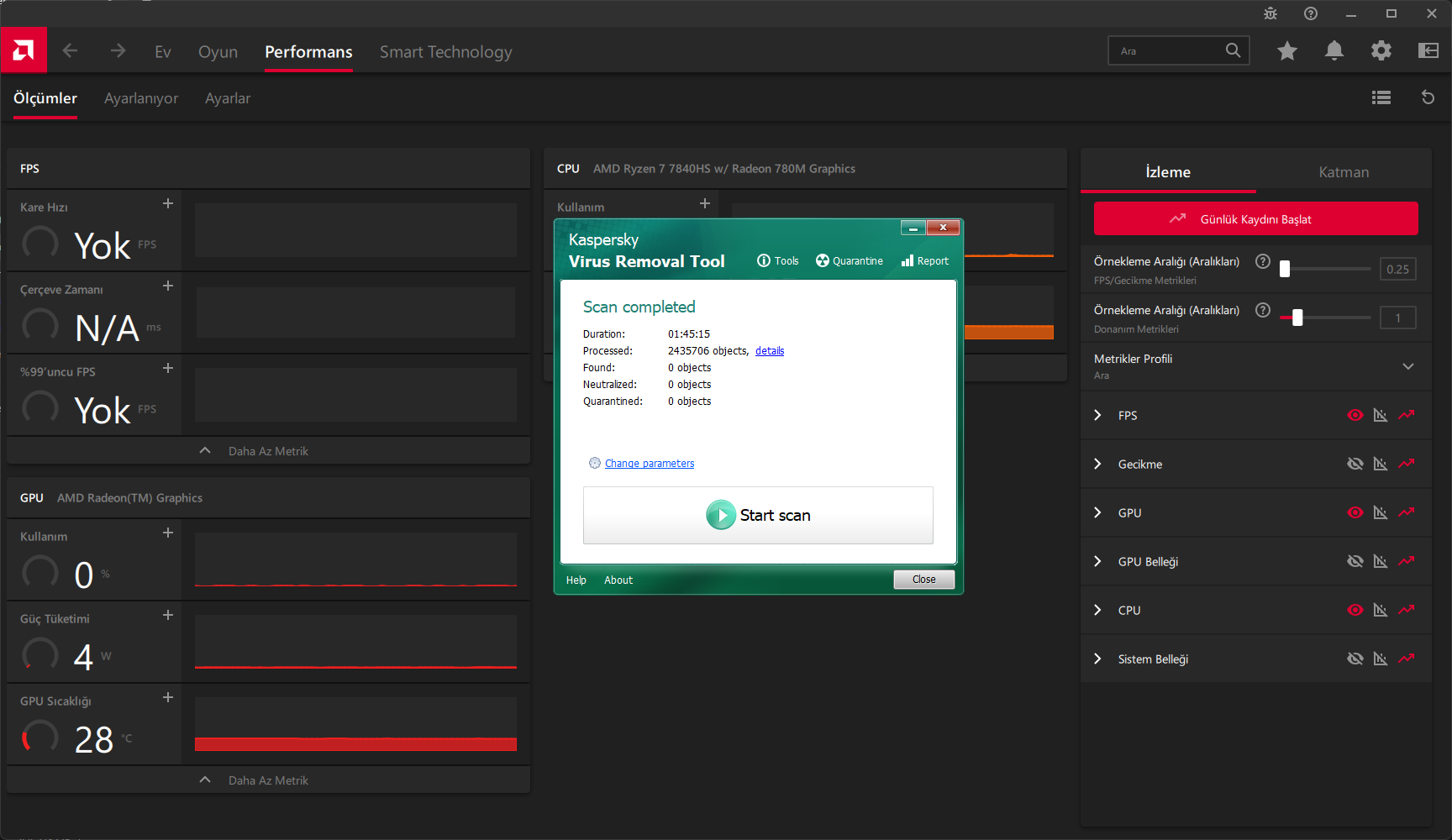The height and width of the screenshot is (840, 1452).
Task: Go forward with the right arrow icon
Action: click(118, 51)
